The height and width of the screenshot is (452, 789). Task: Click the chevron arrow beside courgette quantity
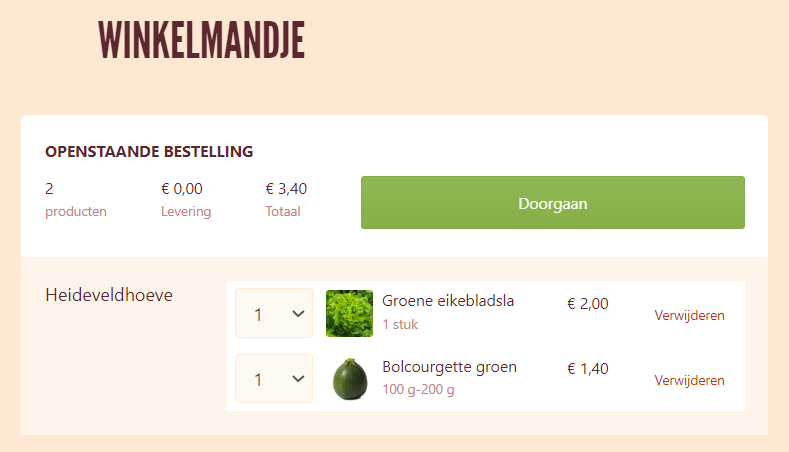click(x=298, y=379)
